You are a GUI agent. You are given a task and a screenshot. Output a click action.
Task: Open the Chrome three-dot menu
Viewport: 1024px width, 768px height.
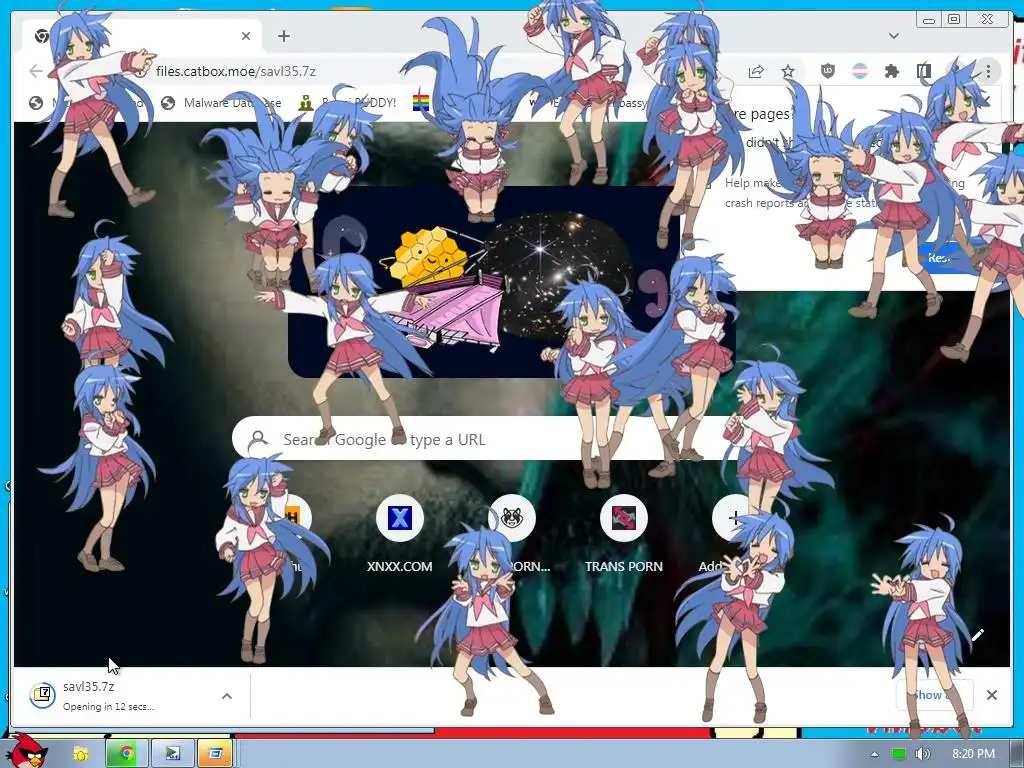[988, 71]
